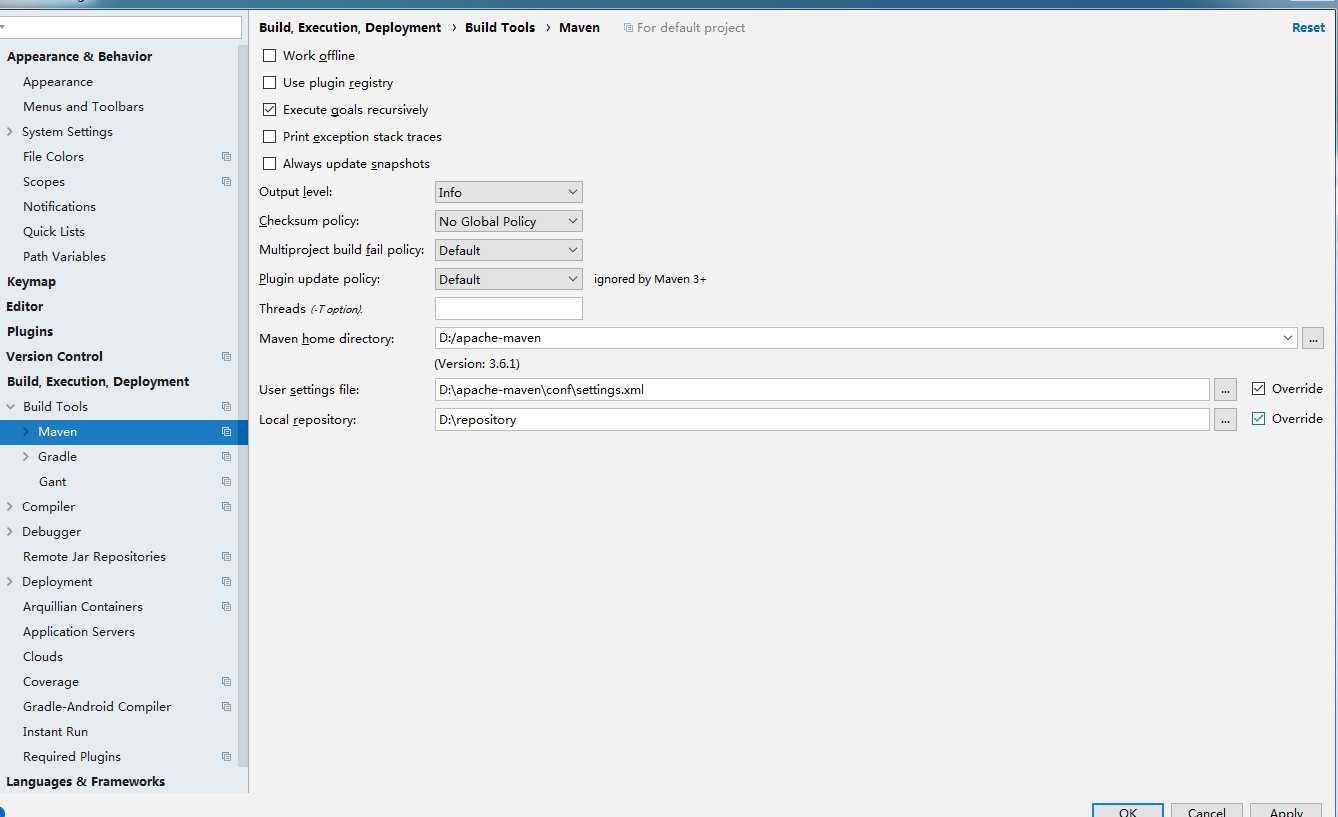Enable Always update snapshots checkbox
This screenshot has height=817, width=1338.
269,164
